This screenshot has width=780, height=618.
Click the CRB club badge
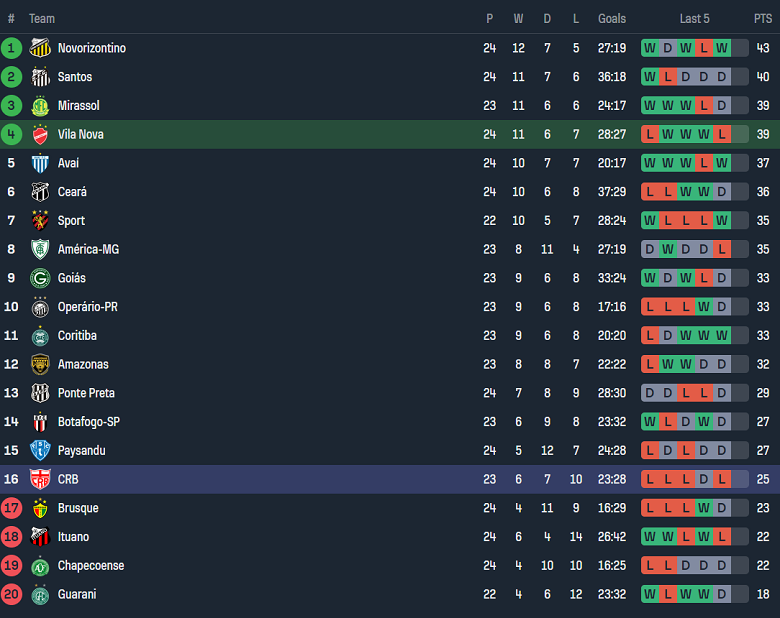40,480
